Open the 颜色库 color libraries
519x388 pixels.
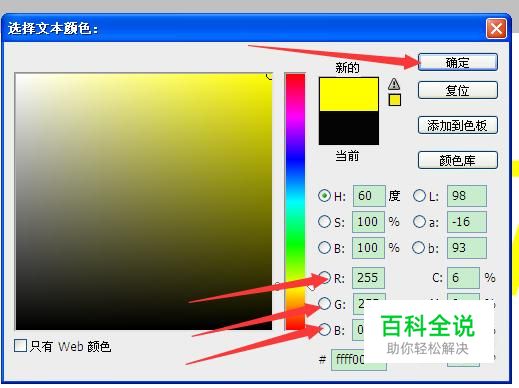(458, 160)
